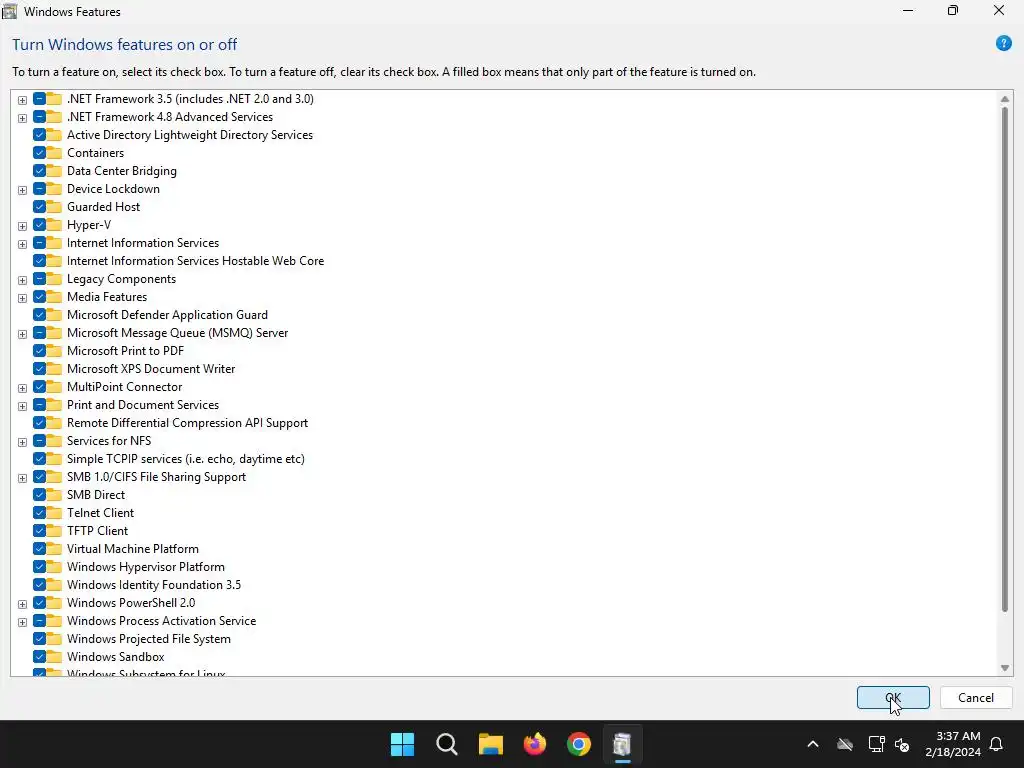Toggle the Guarded Host checkbox
The height and width of the screenshot is (768, 1024).
click(x=39, y=207)
